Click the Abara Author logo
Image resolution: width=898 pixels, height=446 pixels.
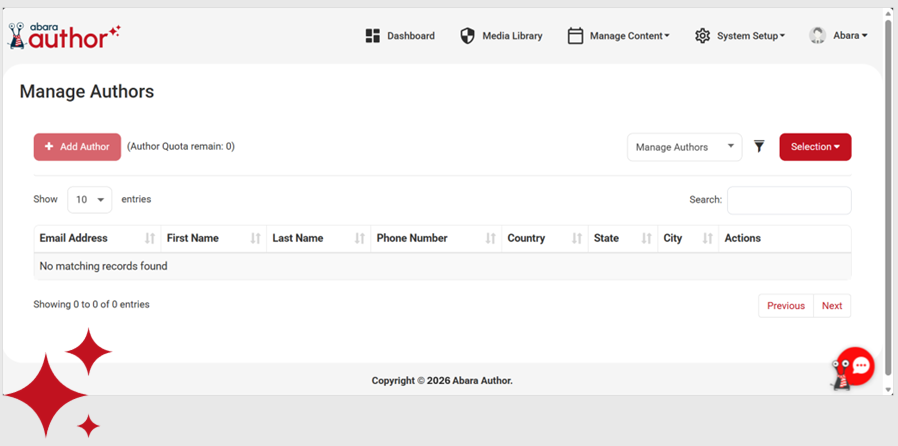[x=64, y=36]
